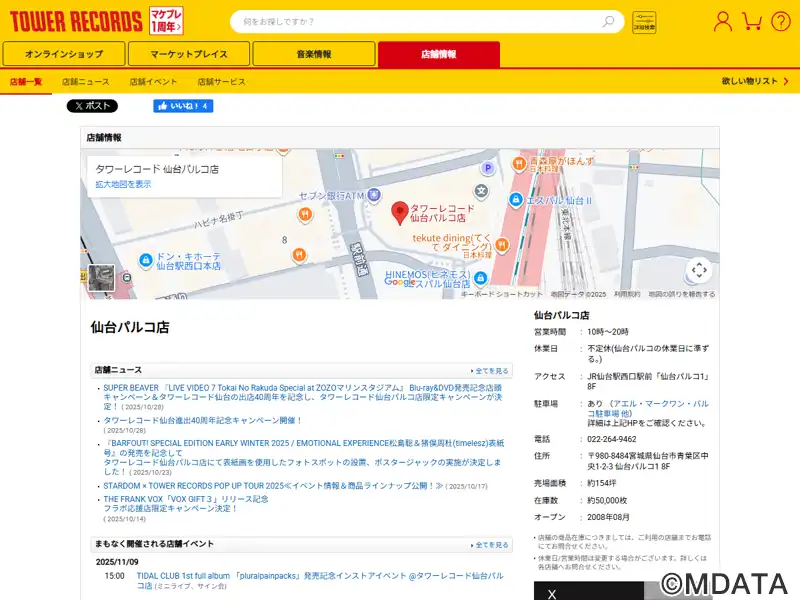Open the detailed search filter icon
The height and width of the screenshot is (600, 800).
pyautogui.click(x=644, y=22)
